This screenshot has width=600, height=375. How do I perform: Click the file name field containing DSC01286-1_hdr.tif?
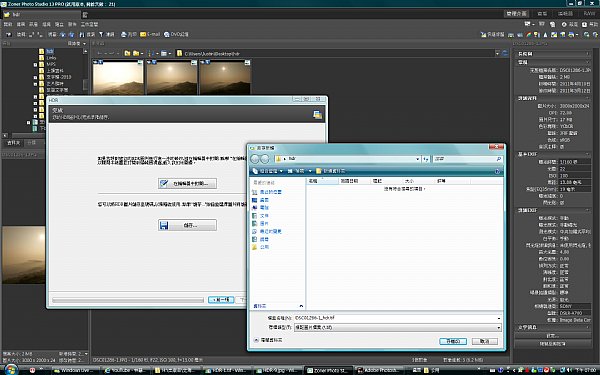tap(398, 318)
